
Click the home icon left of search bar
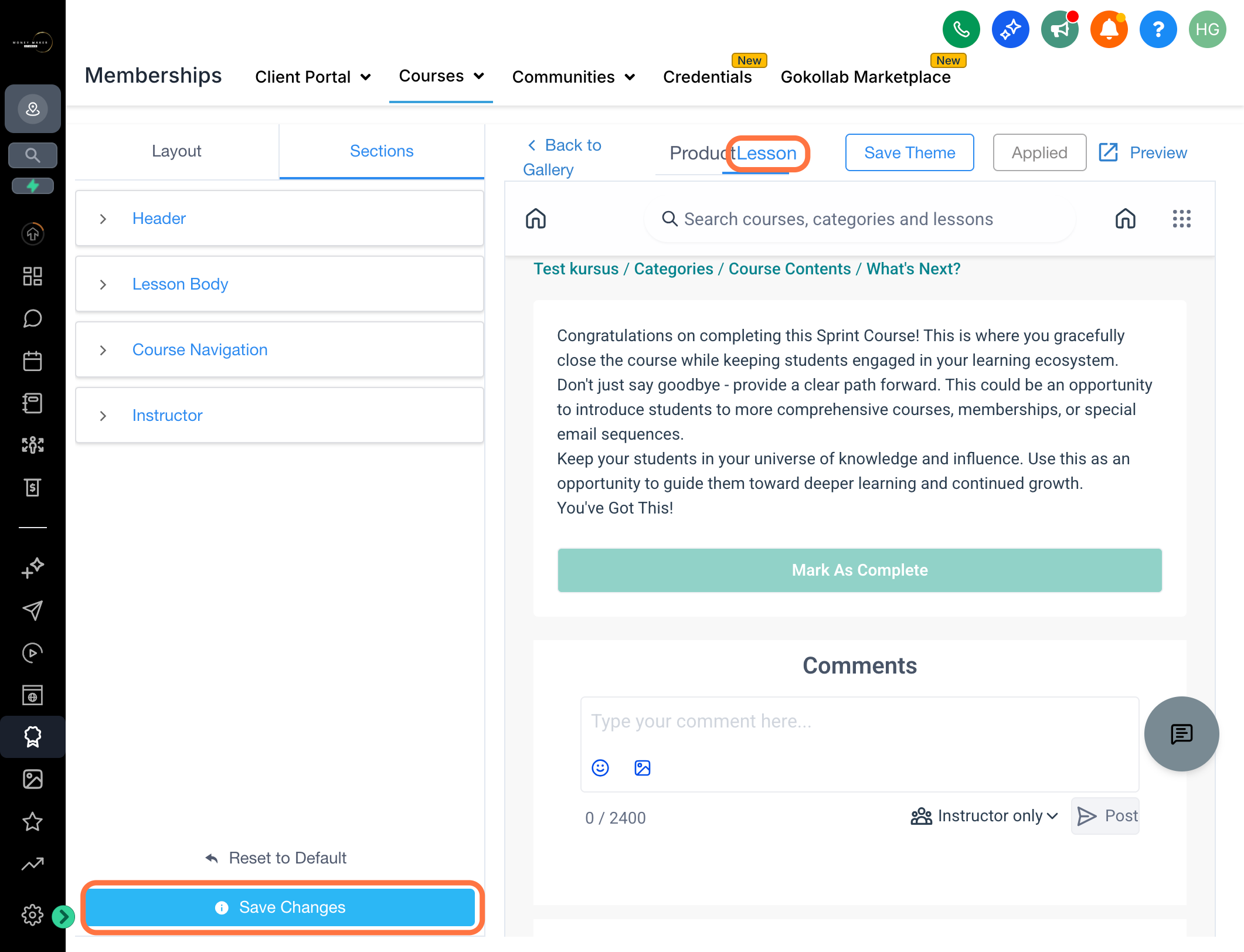(536, 219)
